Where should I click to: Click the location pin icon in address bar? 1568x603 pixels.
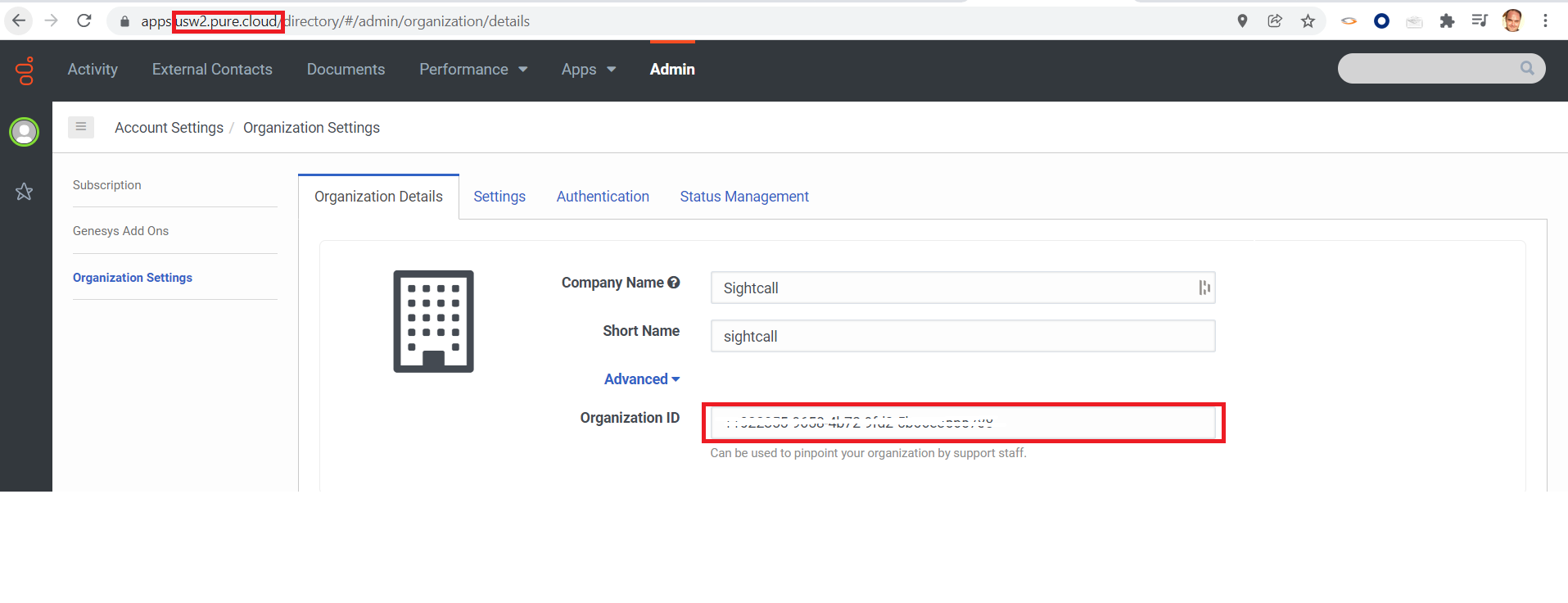point(1242,20)
